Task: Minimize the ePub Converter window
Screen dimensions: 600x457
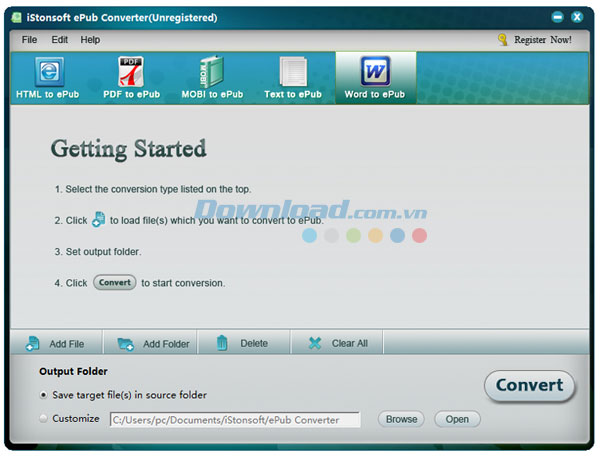Action: [x=558, y=17]
